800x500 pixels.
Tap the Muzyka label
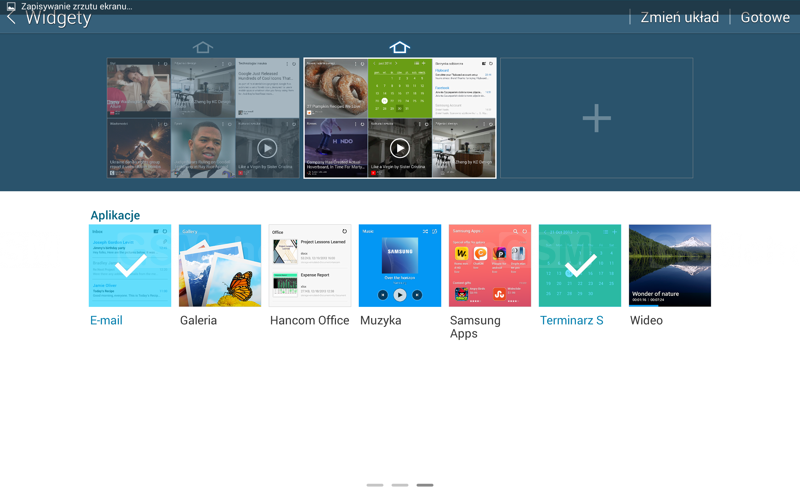point(380,321)
